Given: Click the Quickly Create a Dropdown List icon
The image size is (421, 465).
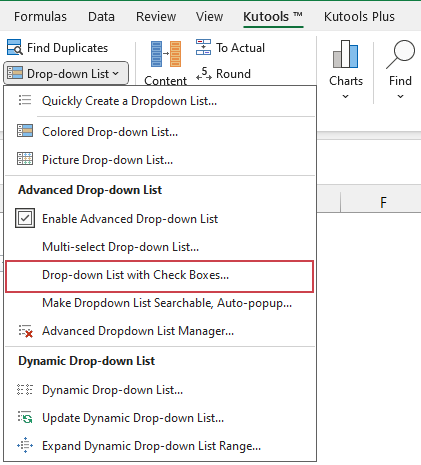Looking at the screenshot, I should coord(25,100).
